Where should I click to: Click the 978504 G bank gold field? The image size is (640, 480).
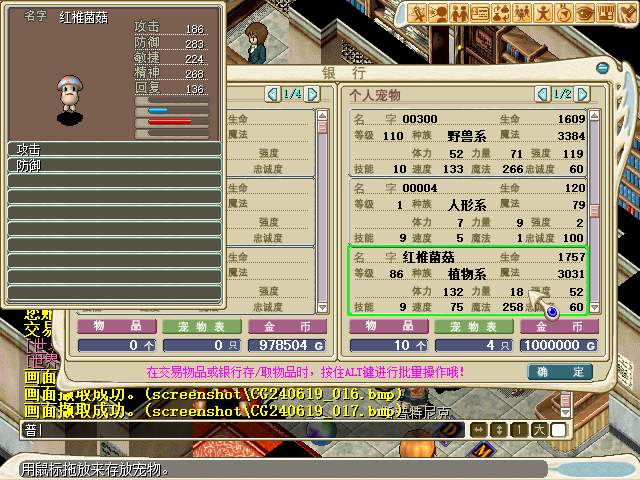point(287,345)
